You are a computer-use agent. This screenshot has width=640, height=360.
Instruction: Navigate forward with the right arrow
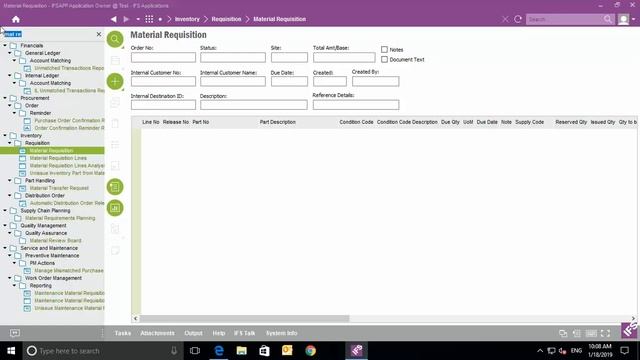(x=126, y=19)
